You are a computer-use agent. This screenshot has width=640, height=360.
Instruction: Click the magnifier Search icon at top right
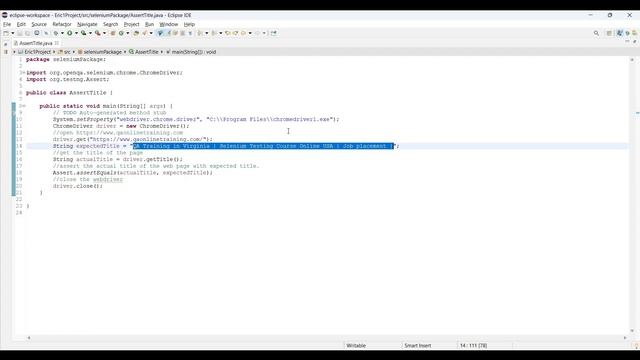(596, 33)
